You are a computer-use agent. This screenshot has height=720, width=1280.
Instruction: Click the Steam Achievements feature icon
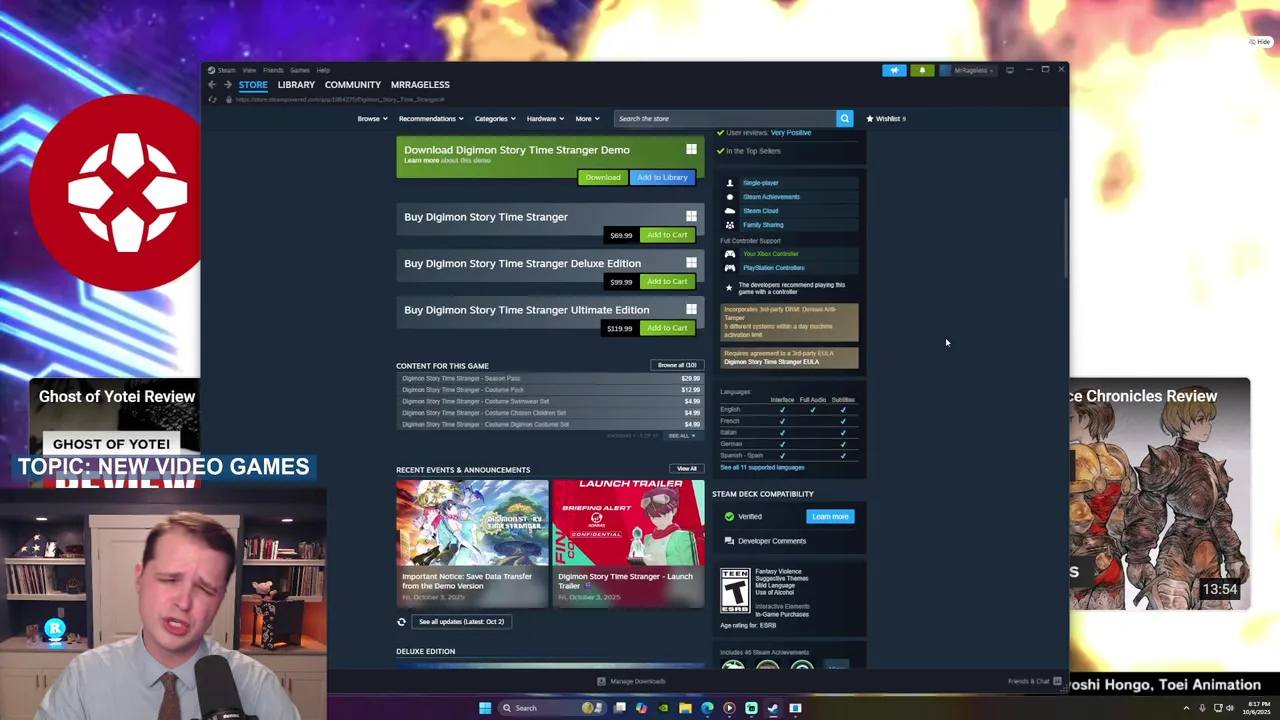(729, 197)
